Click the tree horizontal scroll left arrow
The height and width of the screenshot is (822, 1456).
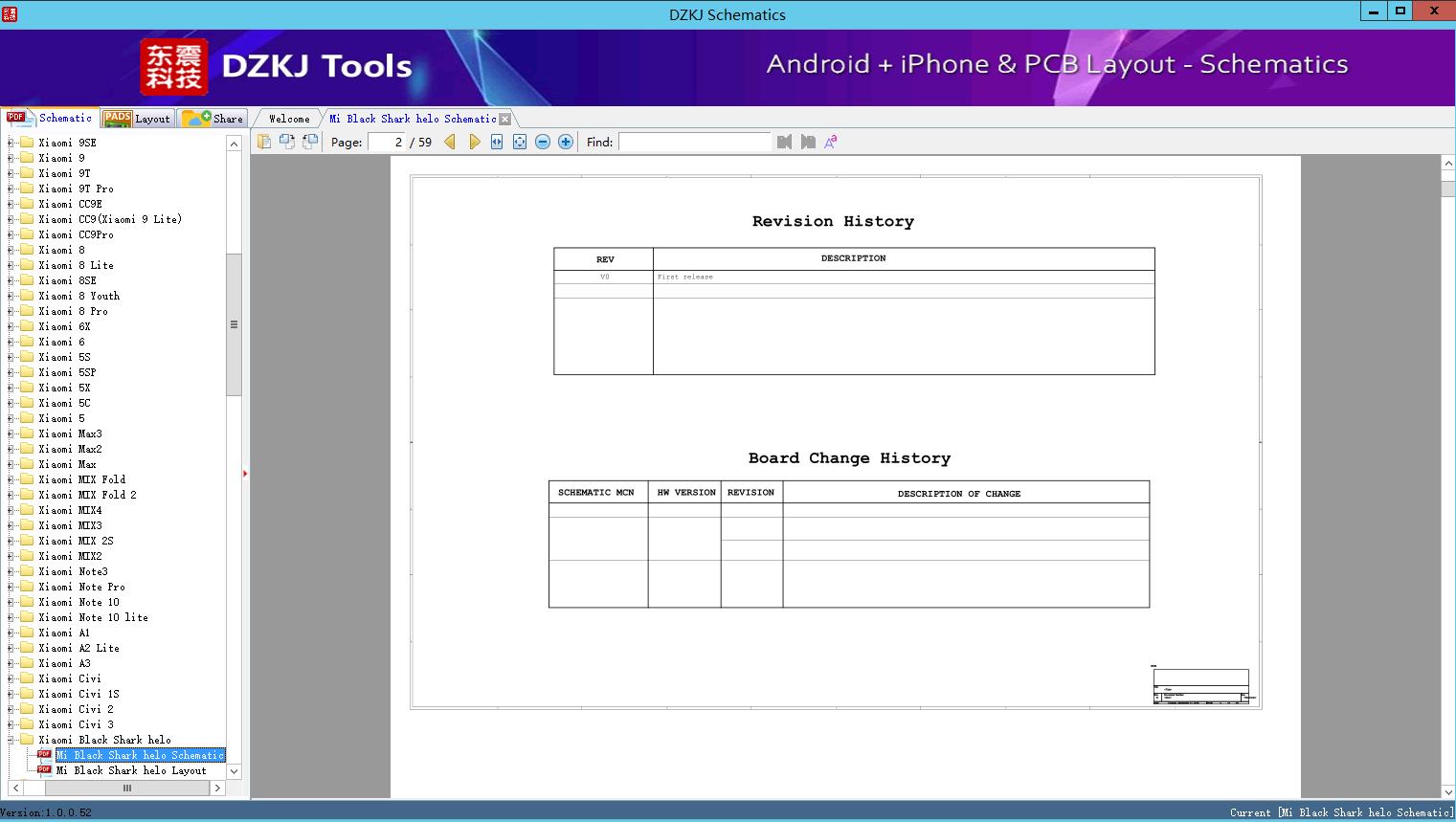pyautogui.click(x=15, y=788)
